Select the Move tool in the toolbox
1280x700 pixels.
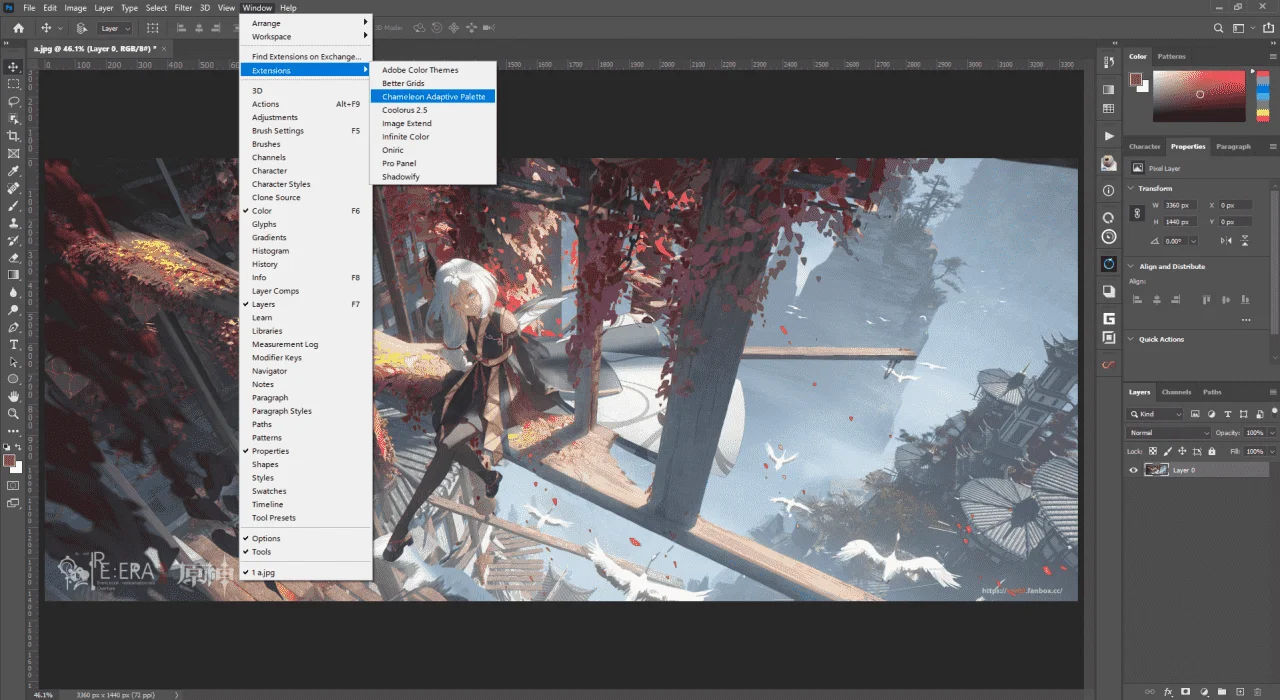[13, 66]
